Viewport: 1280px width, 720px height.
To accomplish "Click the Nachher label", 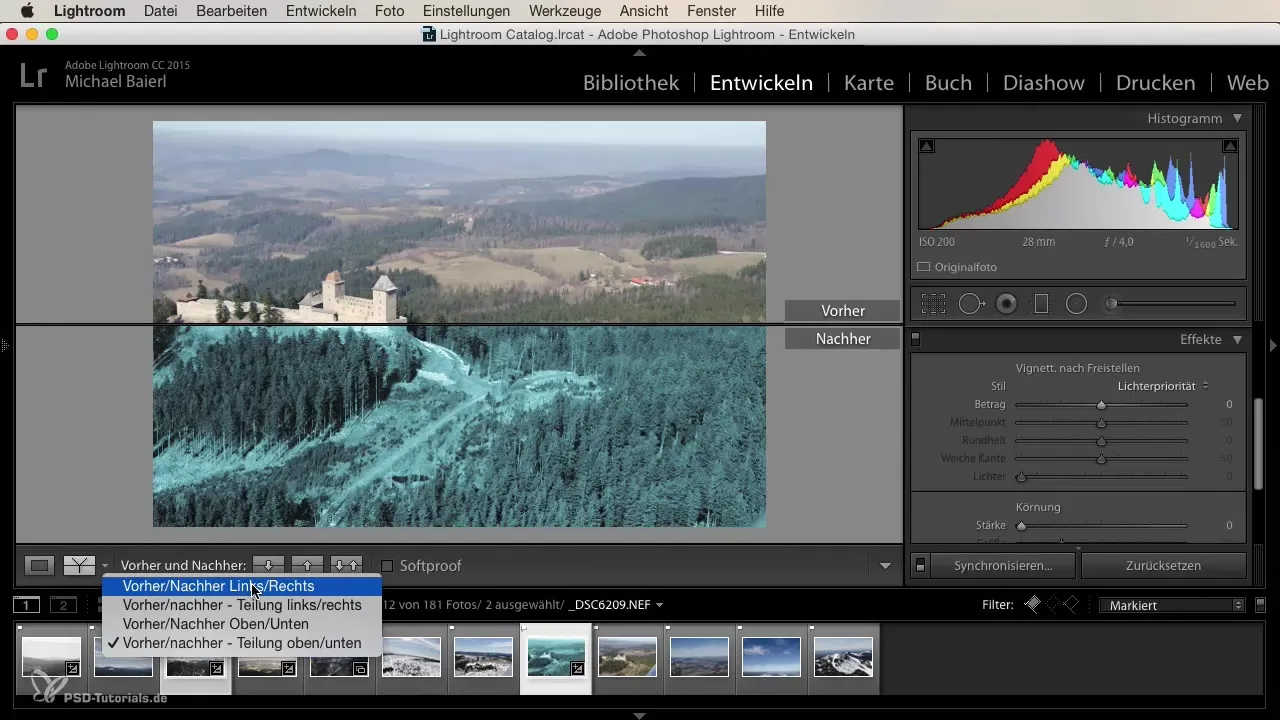I will [x=842, y=339].
